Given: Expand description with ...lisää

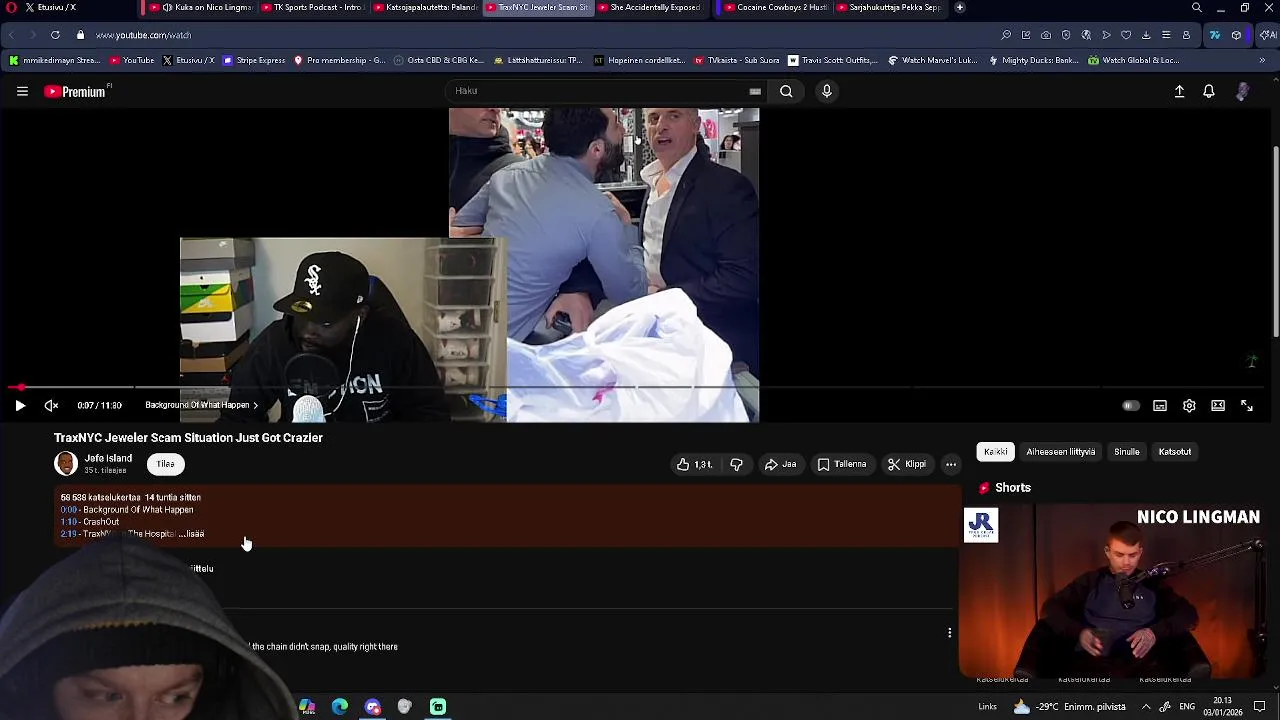Looking at the screenshot, I should [190, 534].
